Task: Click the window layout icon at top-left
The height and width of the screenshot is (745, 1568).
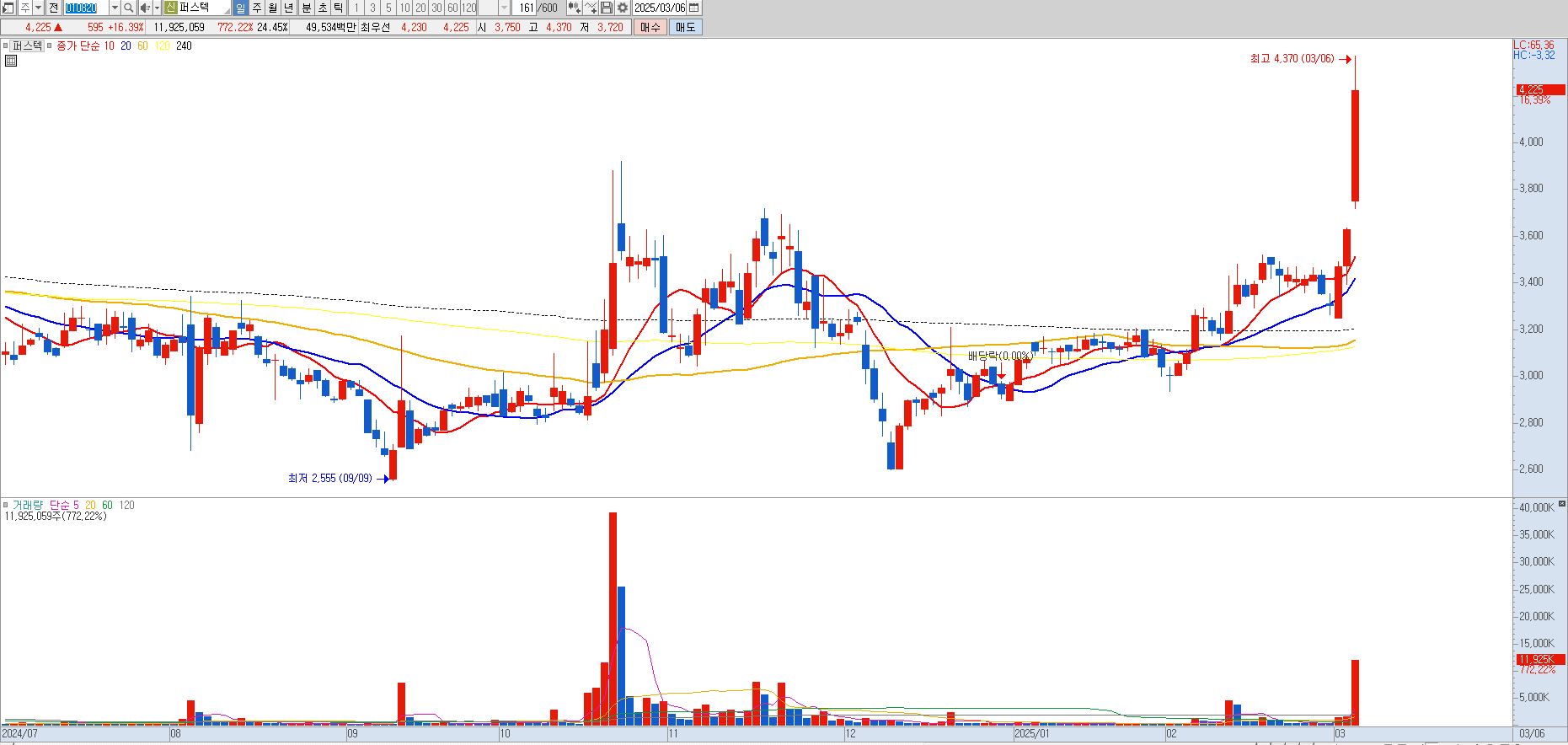Action: click(x=8, y=8)
